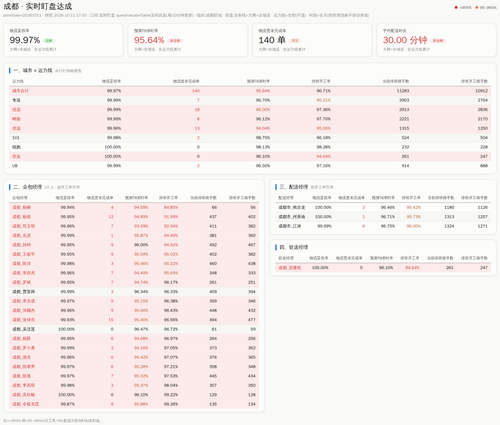Select the 2913 rider count cell

coord(404,109)
